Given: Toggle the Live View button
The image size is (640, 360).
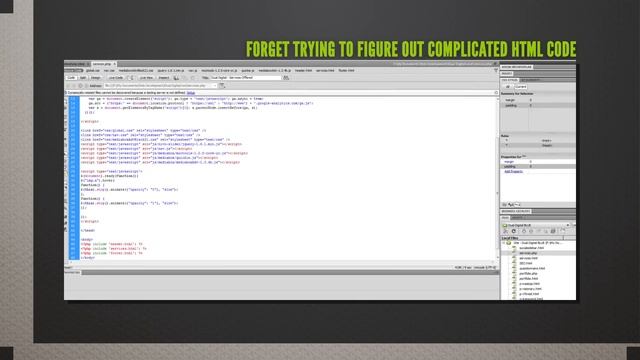Looking at the screenshot, I should pyautogui.click(x=147, y=78).
